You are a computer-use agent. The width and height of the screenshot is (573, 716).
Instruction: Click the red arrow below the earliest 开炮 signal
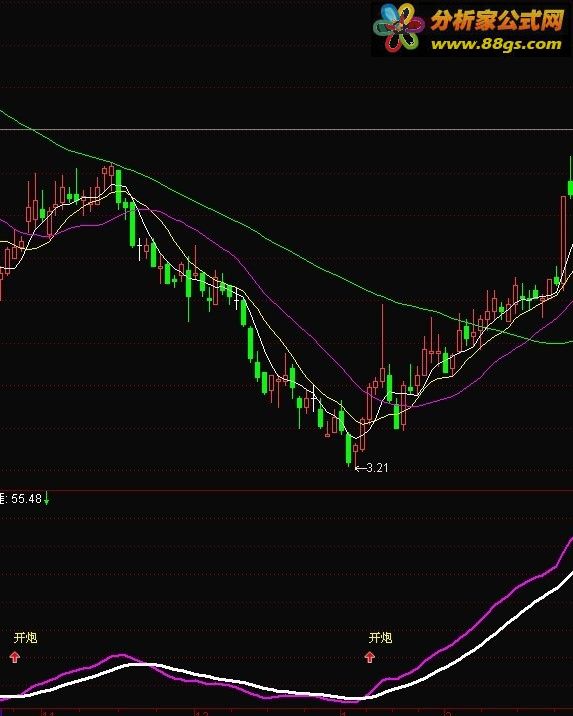click(x=15, y=657)
